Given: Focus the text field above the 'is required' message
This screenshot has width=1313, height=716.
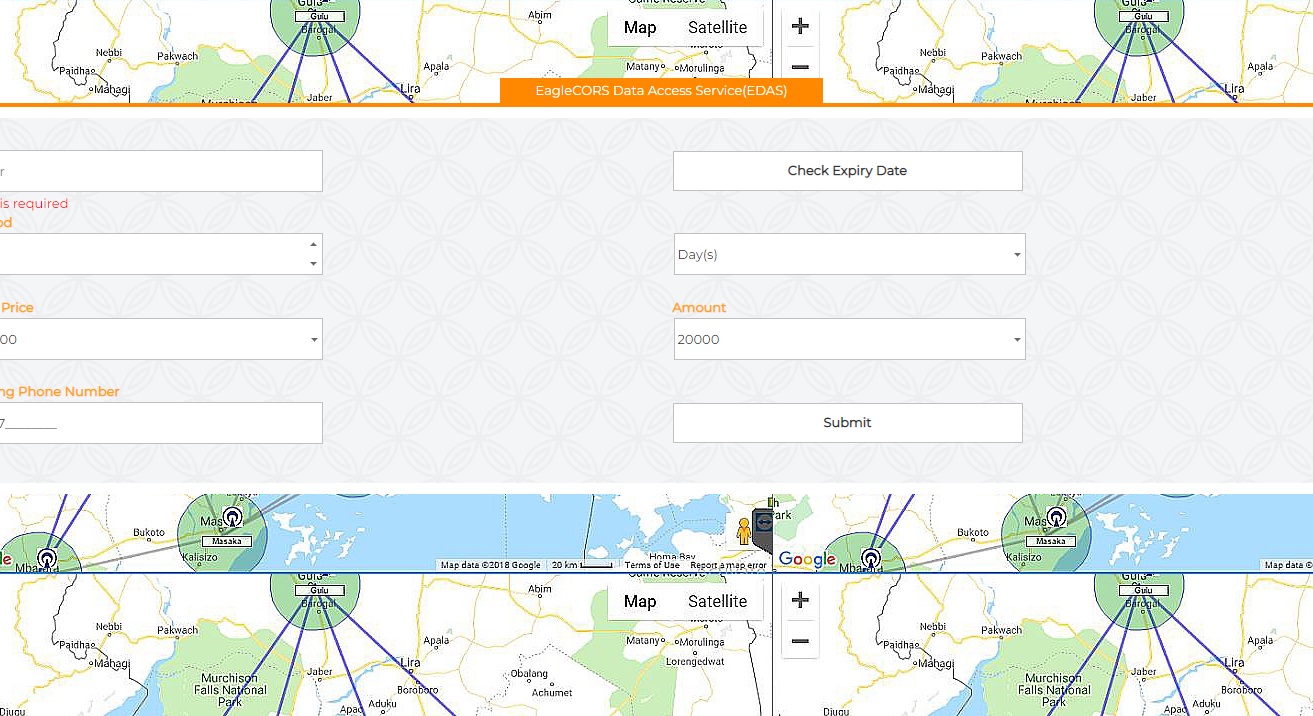Looking at the screenshot, I should pyautogui.click(x=160, y=171).
